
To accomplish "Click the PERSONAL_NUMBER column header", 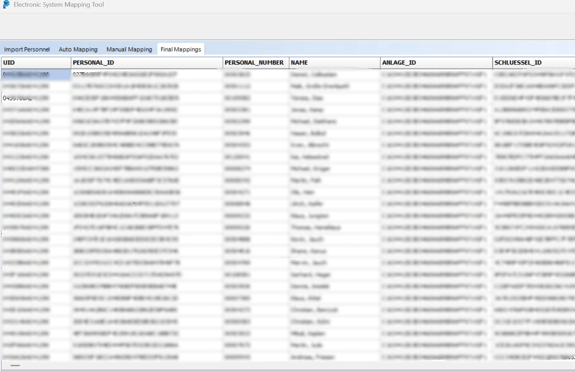I will pos(256,63).
